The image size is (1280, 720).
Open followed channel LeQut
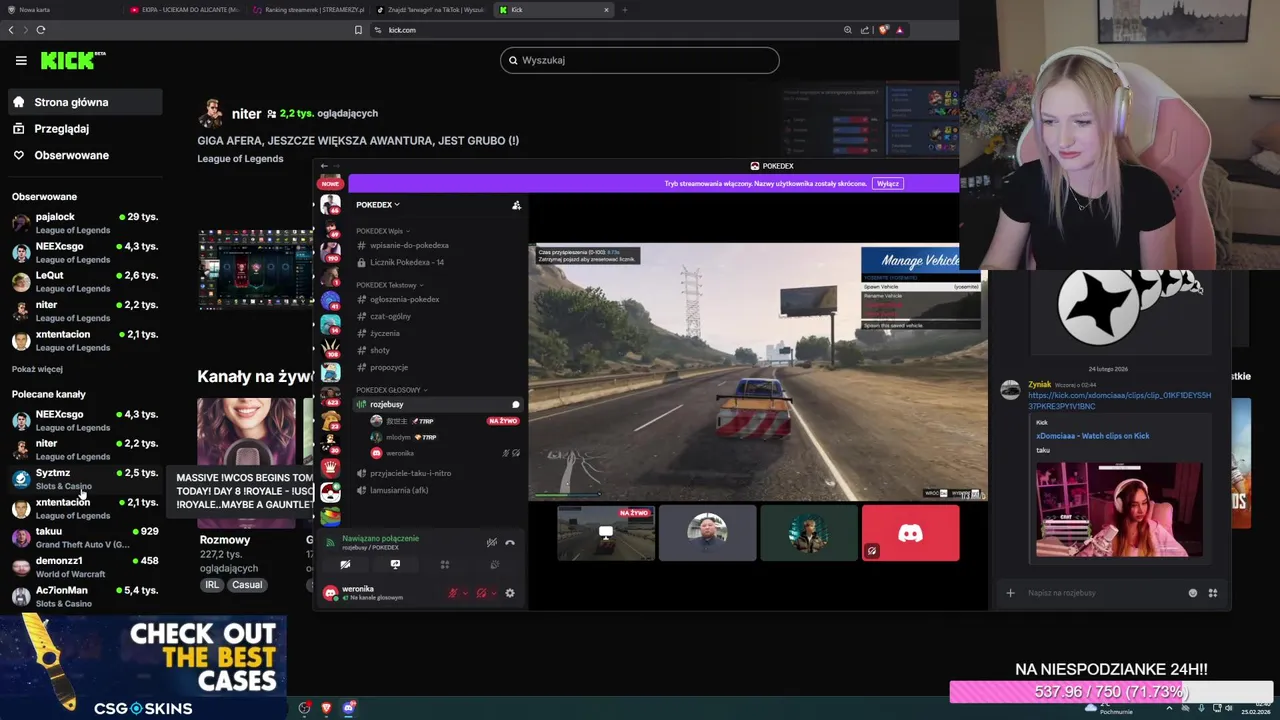pos(85,281)
